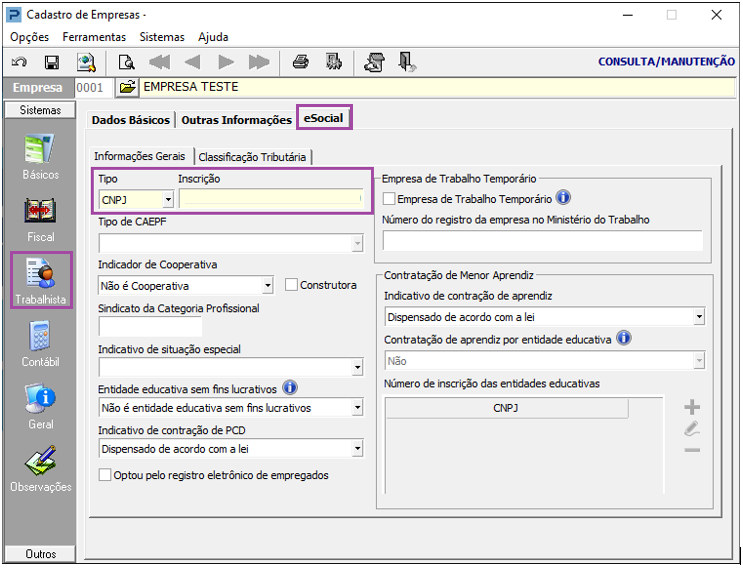The image size is (743, 568).
Task: Open the Ferramentas menu
Action: [94, 37]
